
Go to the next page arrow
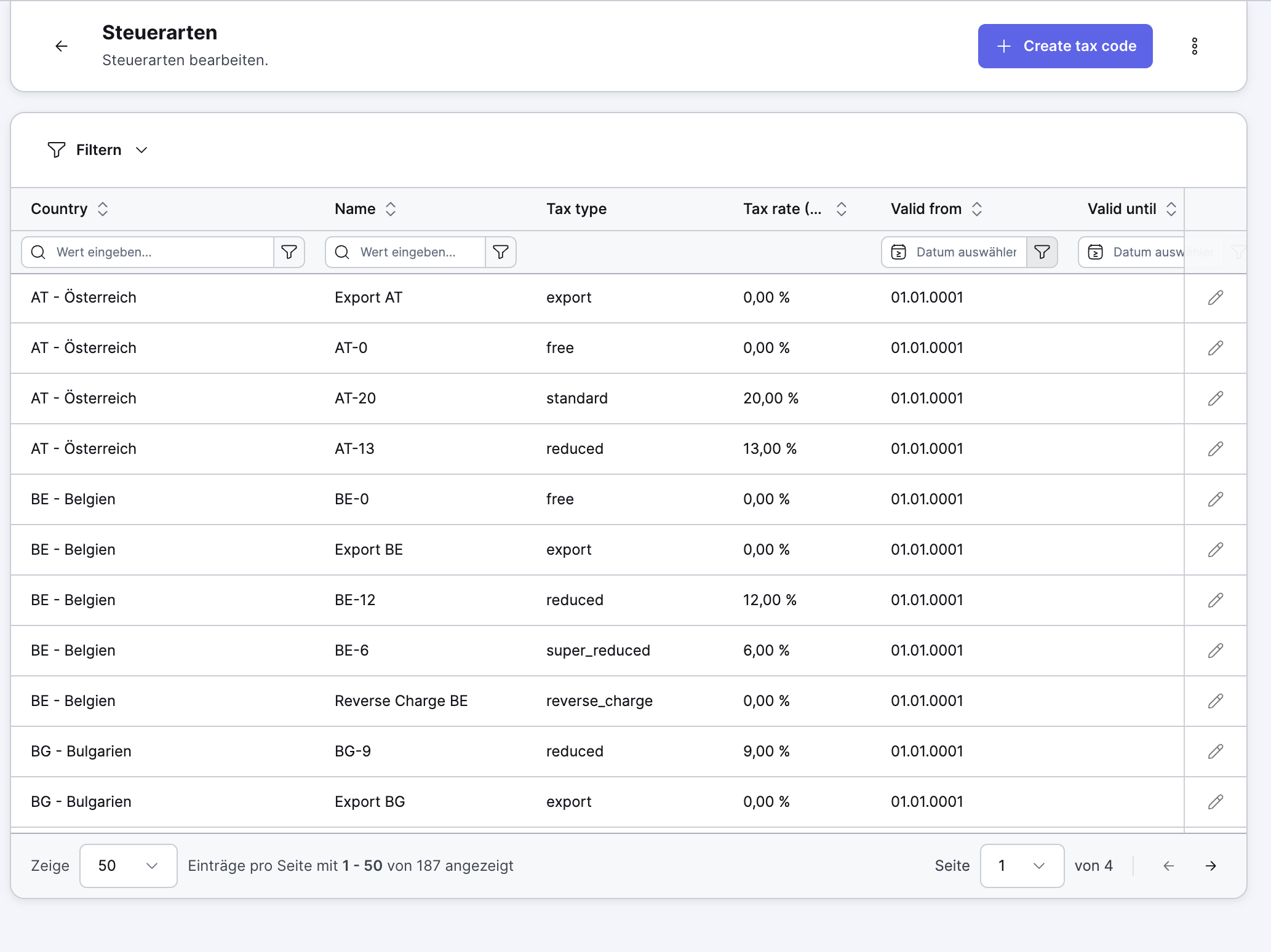pyautogui.click(x=1211, y=866)
